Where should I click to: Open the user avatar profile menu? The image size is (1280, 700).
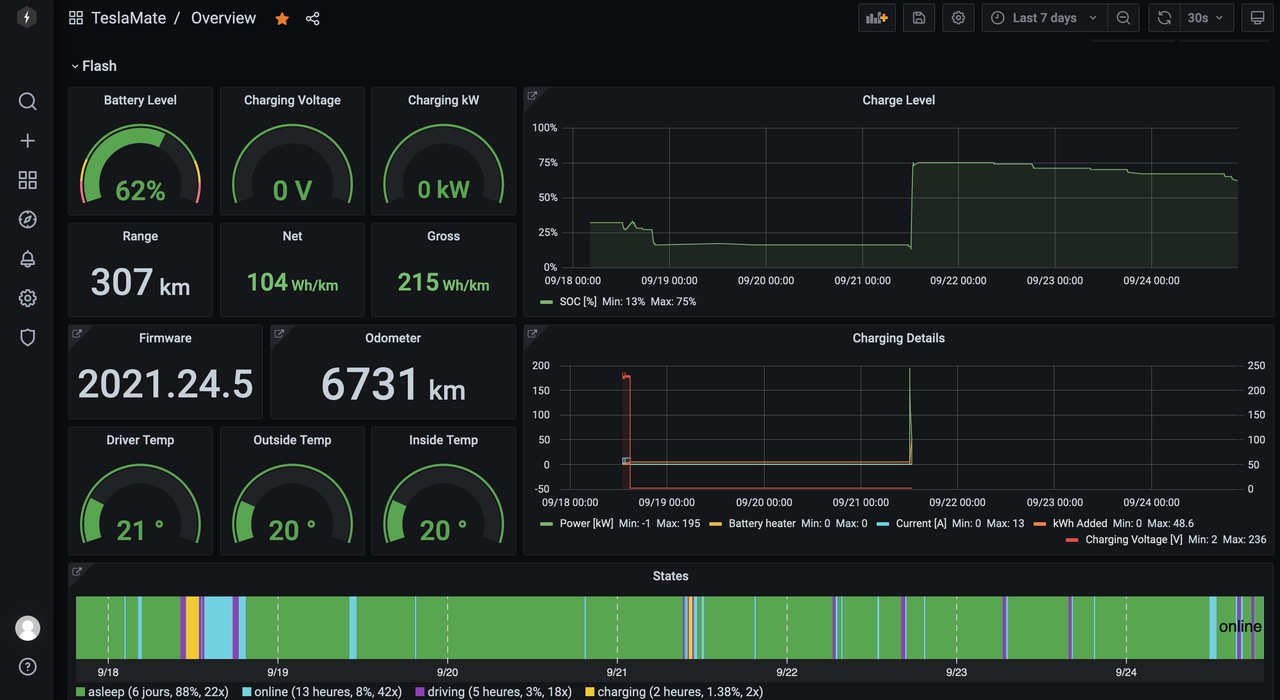pos(27,628)
